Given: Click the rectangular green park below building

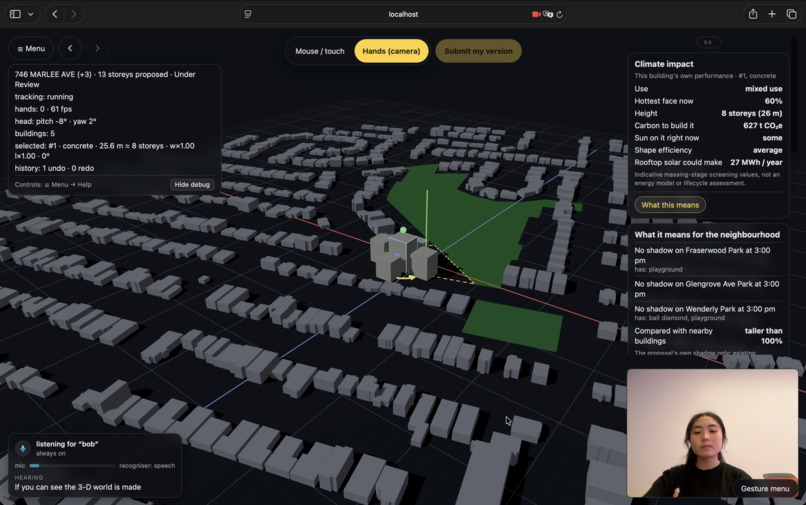Looking at the screenshot, I should pyautogui.click(x=512, y=326).
